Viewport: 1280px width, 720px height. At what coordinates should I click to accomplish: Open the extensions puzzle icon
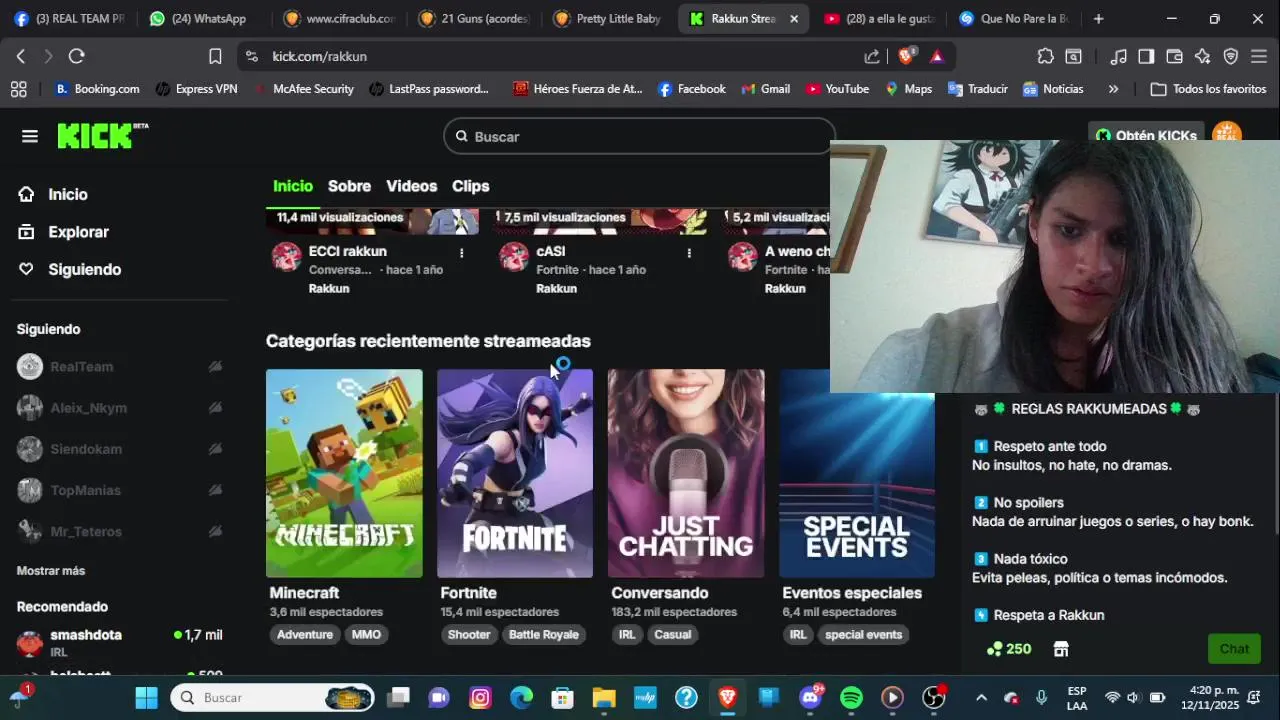coord(1045,57)
